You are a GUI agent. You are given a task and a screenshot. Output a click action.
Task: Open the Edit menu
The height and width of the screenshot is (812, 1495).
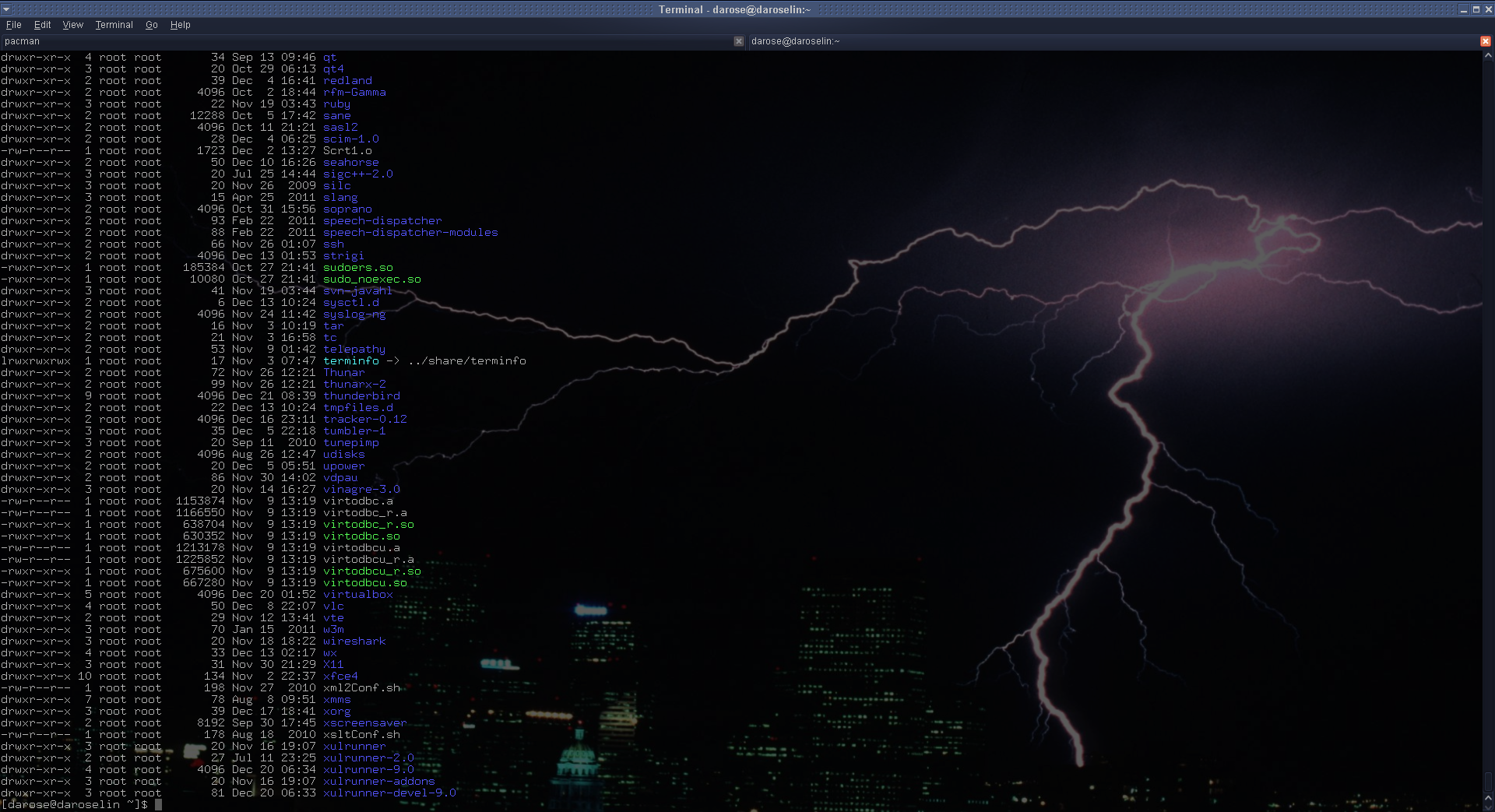42,25
